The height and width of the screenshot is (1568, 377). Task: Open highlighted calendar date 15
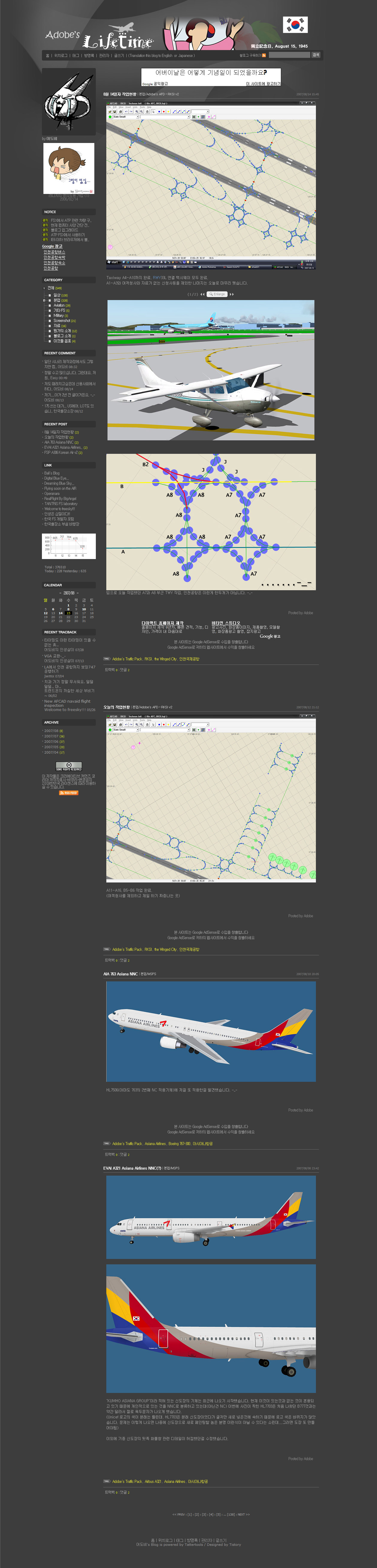tap(69, 614)
